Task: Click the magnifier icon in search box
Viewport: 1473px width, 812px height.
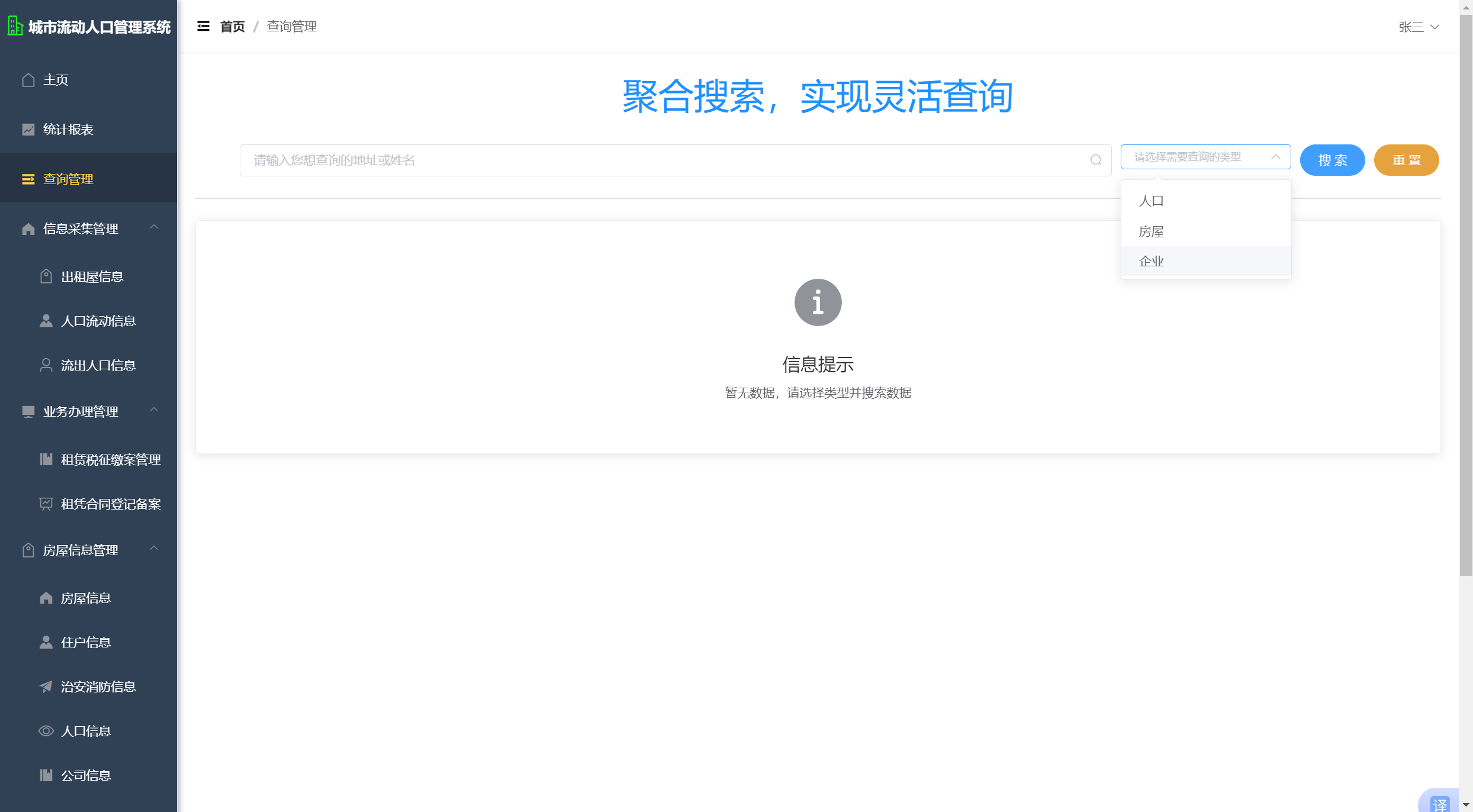Action: (x=1096, y=160)
